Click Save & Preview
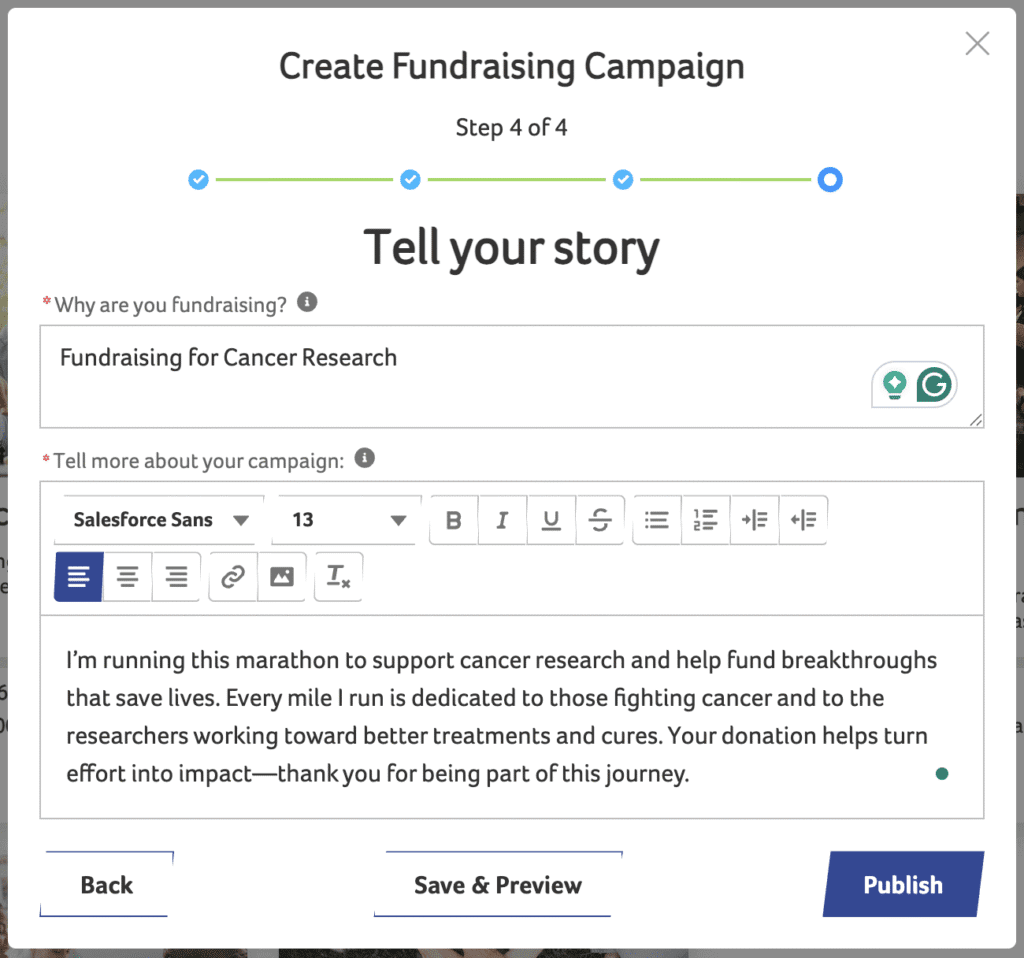This screenshot has height=958, width=1024. click(x=498, y=885)
